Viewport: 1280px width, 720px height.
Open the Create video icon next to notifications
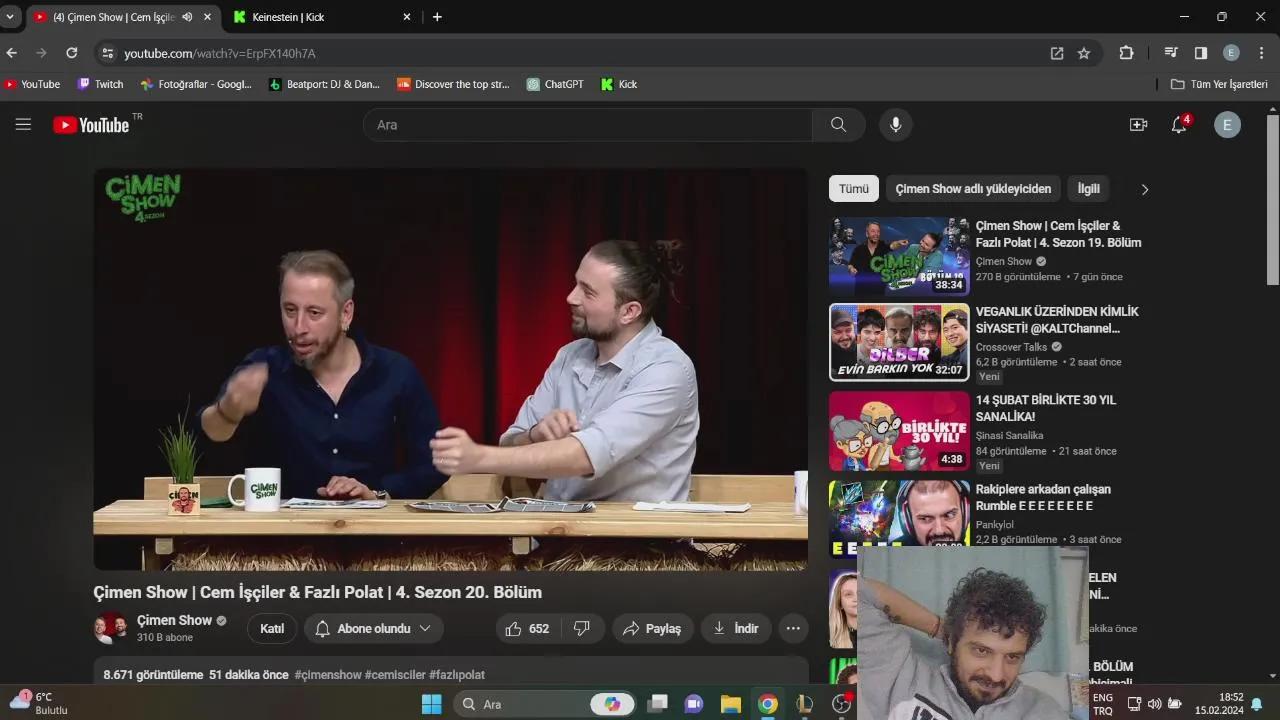pyautogui.click(x=1138, y=124)
